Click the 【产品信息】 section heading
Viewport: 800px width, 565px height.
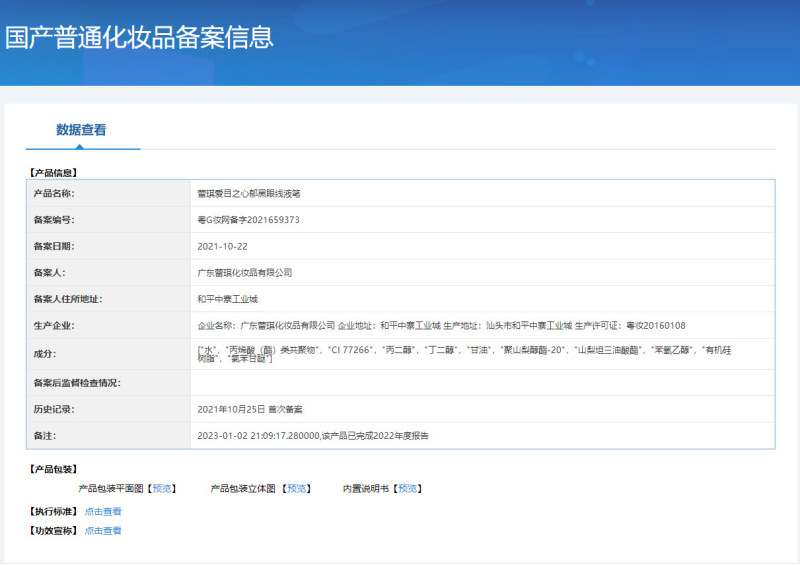(53, 173)
